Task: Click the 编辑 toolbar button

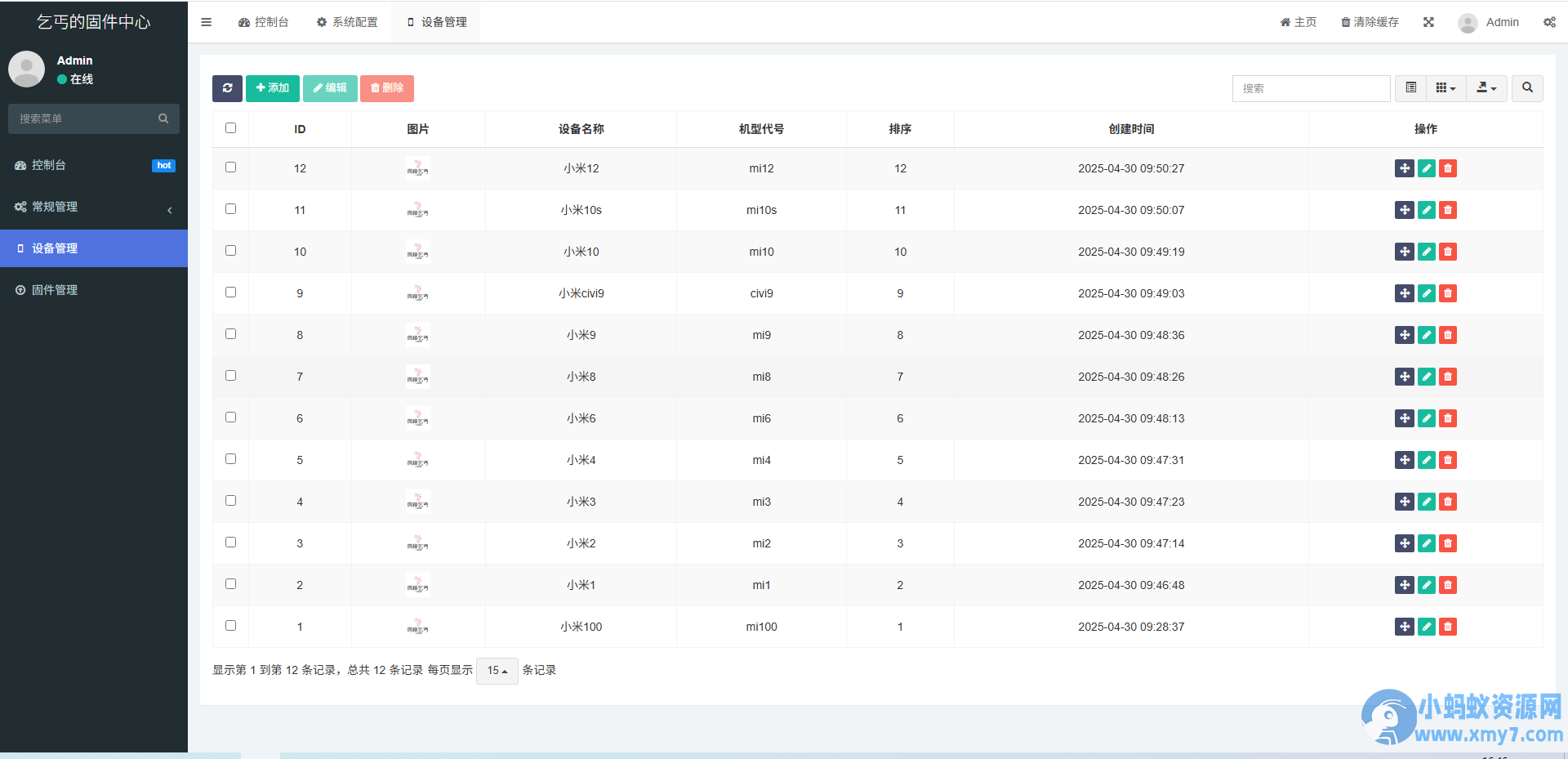Action: [330, 88]
